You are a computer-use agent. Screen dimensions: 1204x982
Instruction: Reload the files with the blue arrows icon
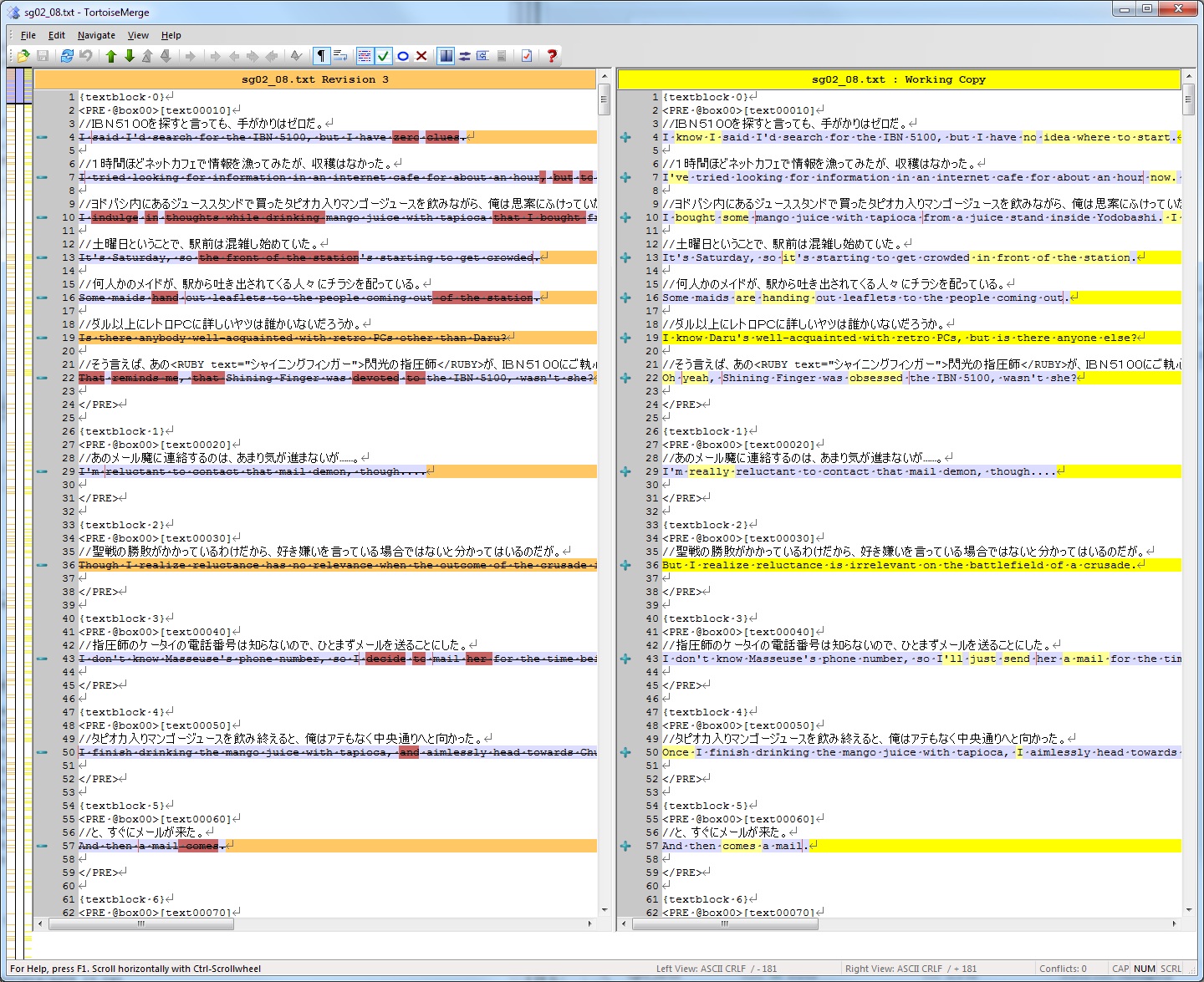coord(67,56)
